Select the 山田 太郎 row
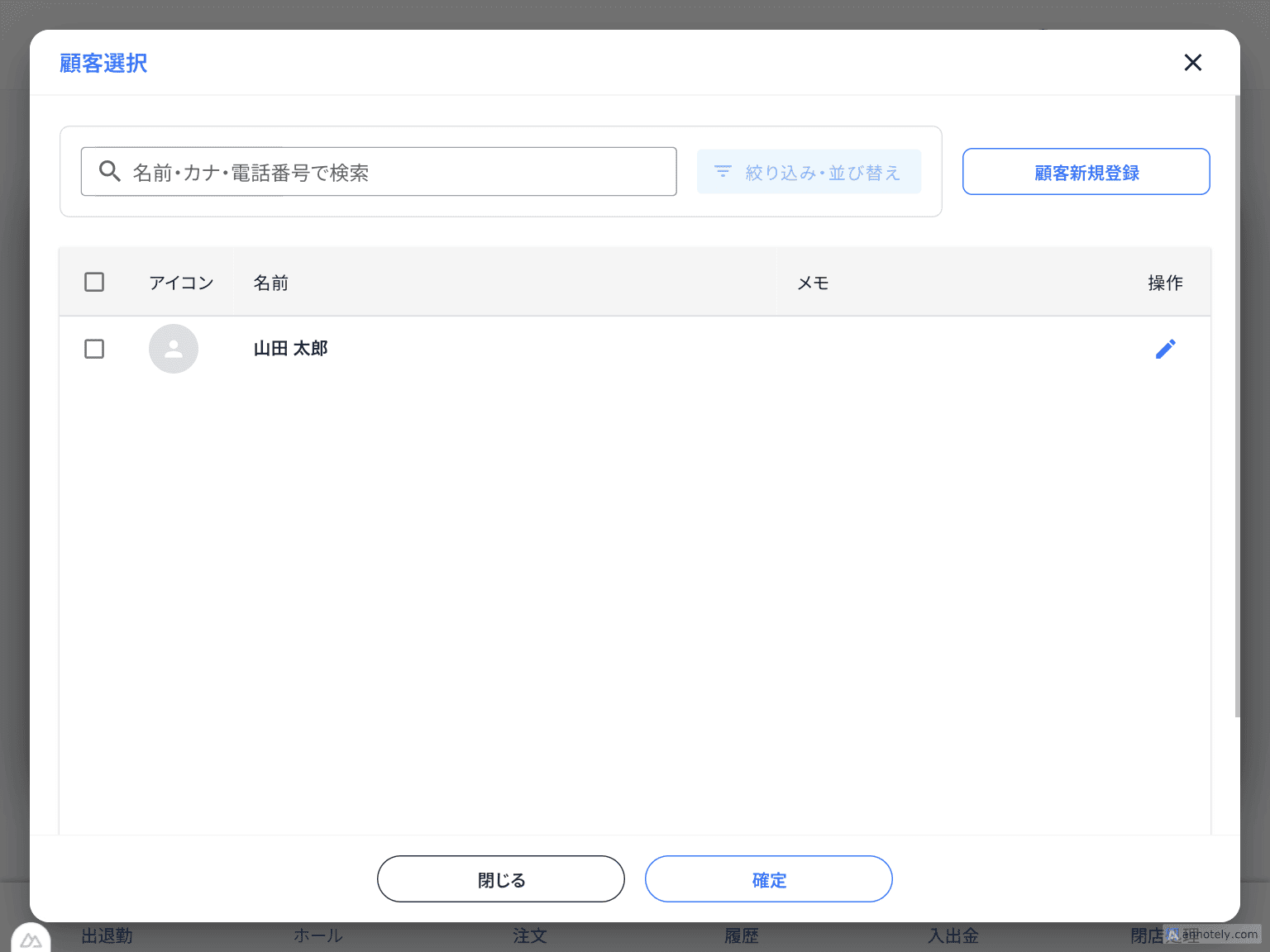 tap(579, 349)
